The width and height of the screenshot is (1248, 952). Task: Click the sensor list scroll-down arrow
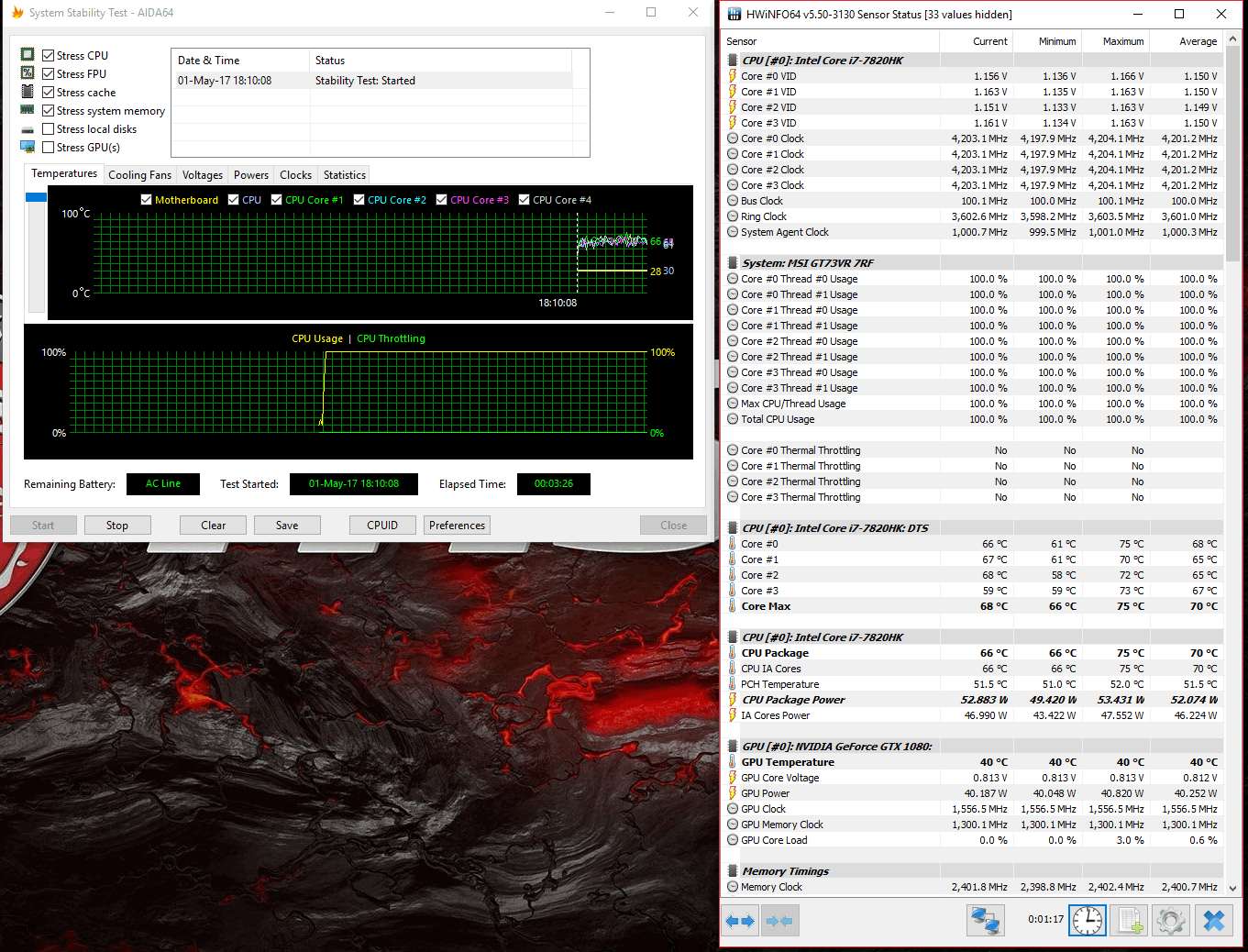(x=1232, y=888)
